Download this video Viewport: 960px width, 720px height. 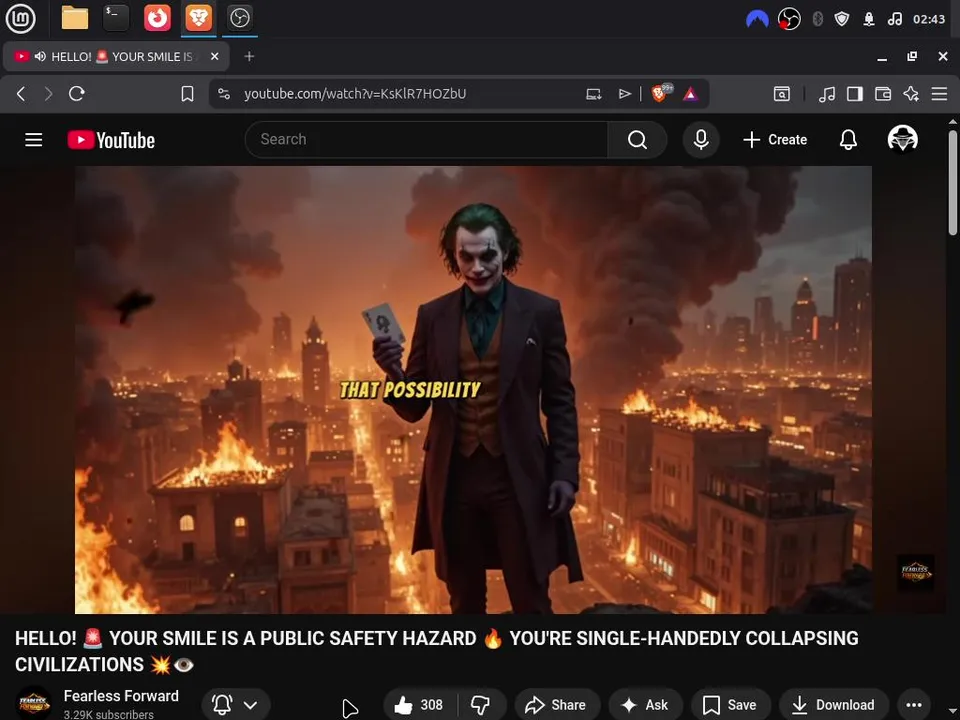(x=833, y=705)
